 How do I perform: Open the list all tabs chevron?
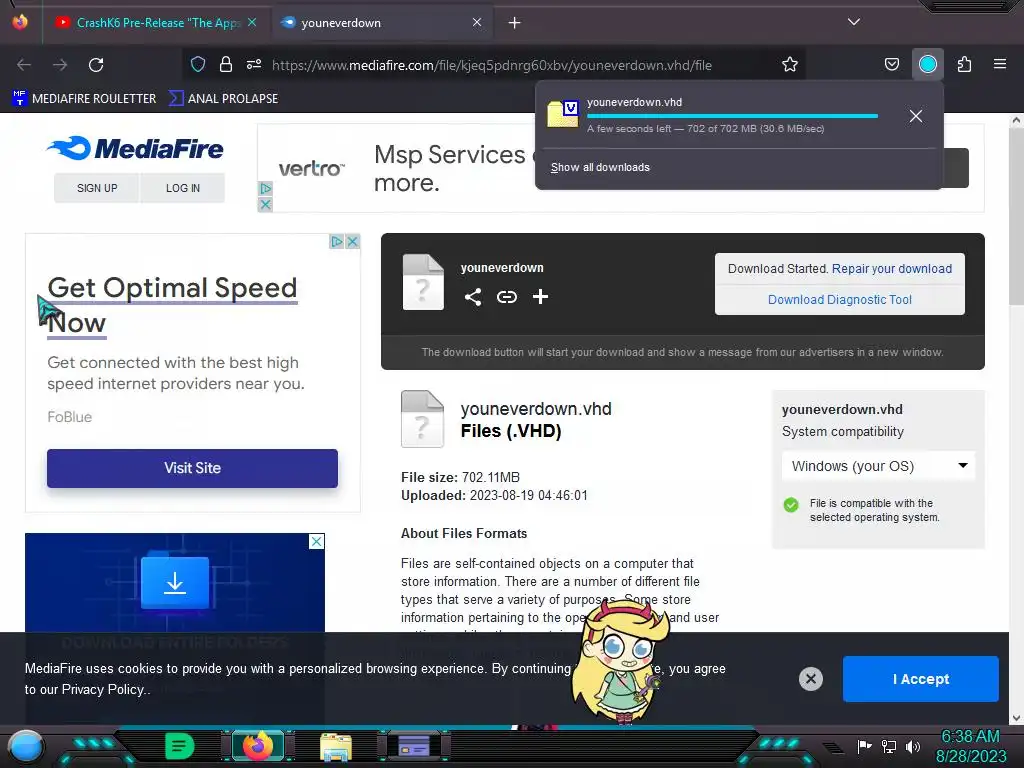click(854, 22)
